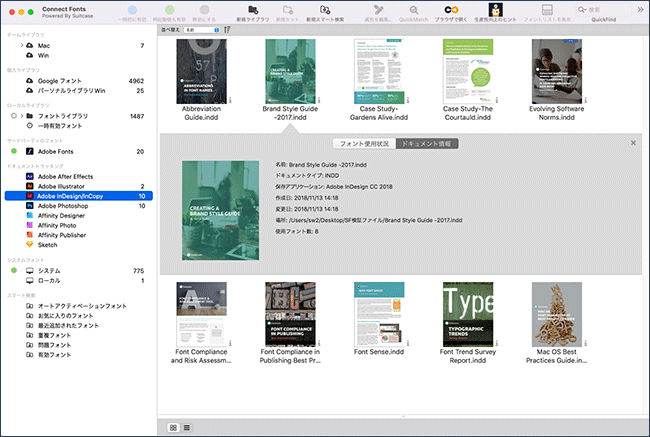Screen dimensions: 650x437
Task: Click info icon beside Abbreviation Guide thumbnail
Action: tap(230, 100)
